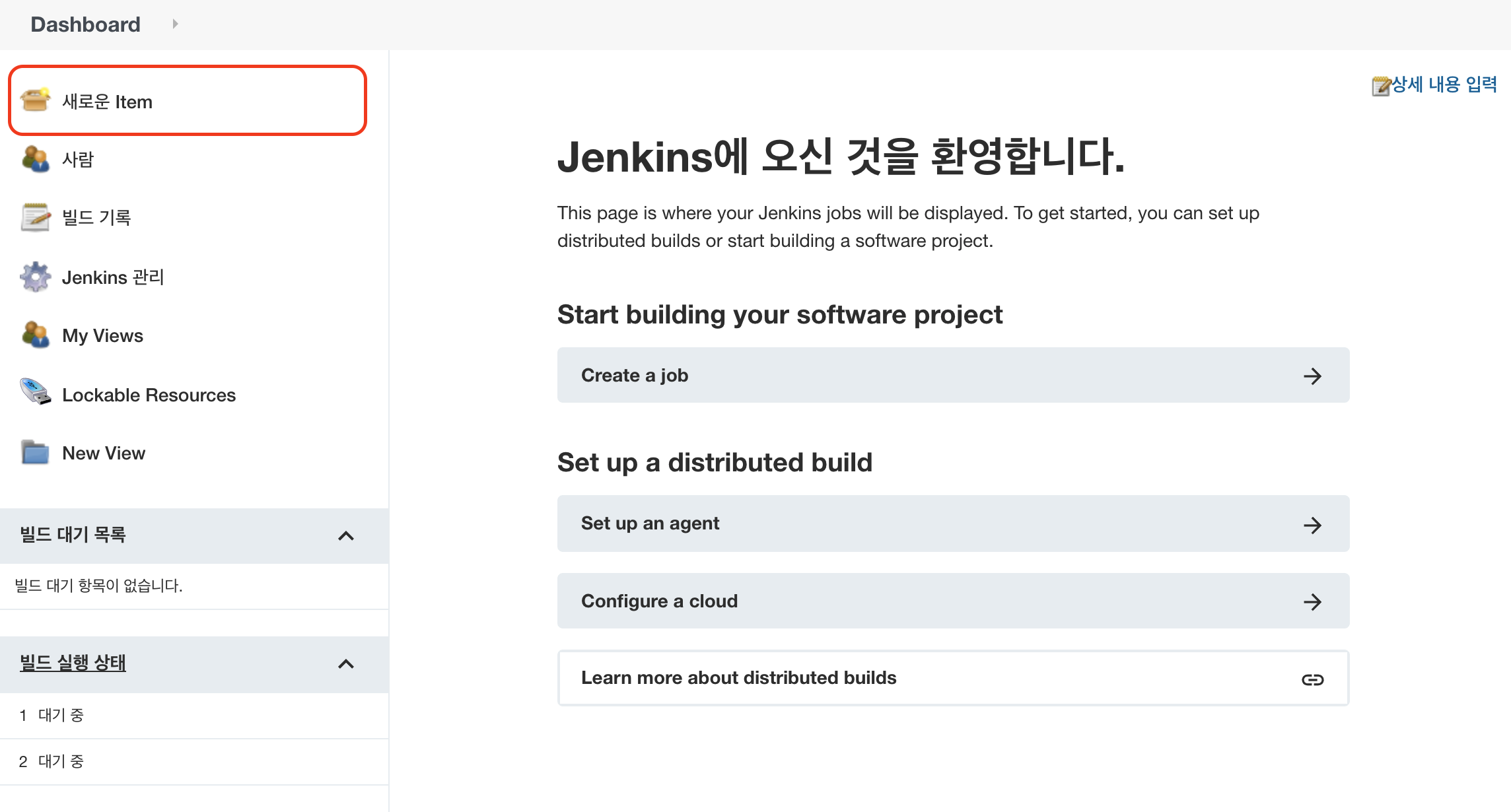This screenshot has height=812, width=1511.
Task: Click the Create a job button
Action: 953,375
